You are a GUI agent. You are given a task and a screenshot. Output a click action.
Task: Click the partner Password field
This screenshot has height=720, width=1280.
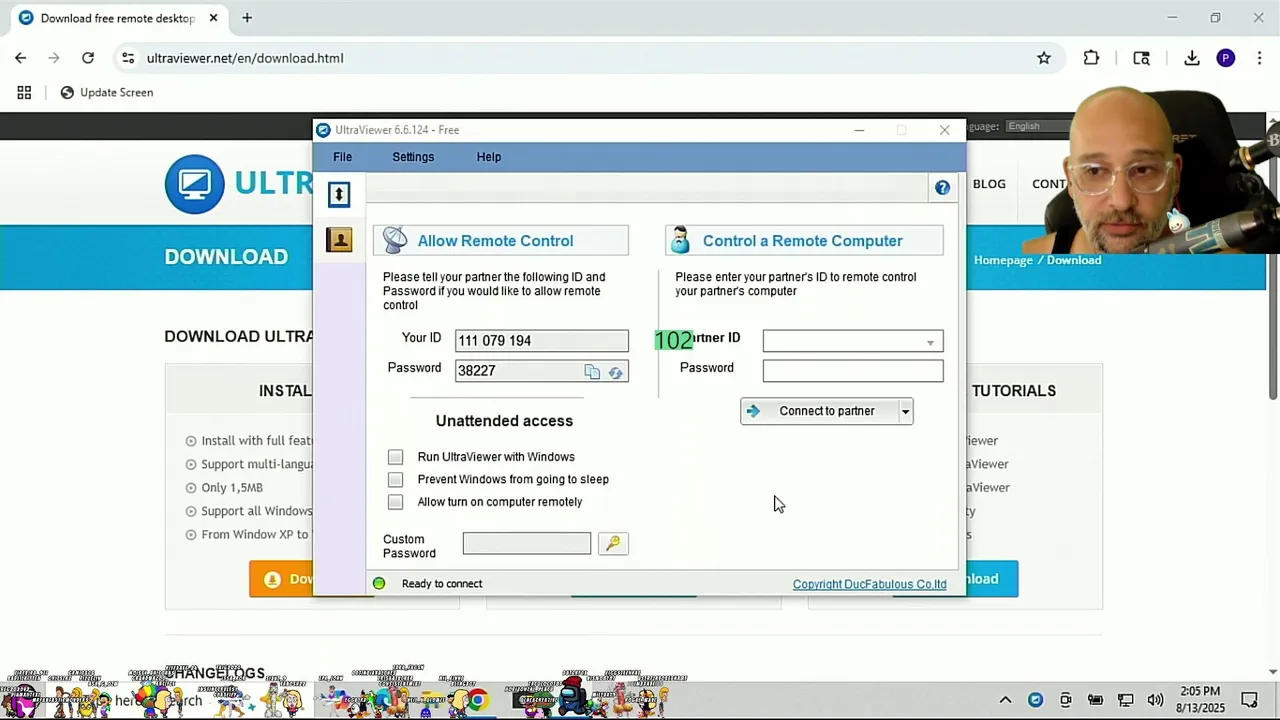(852, 371)
